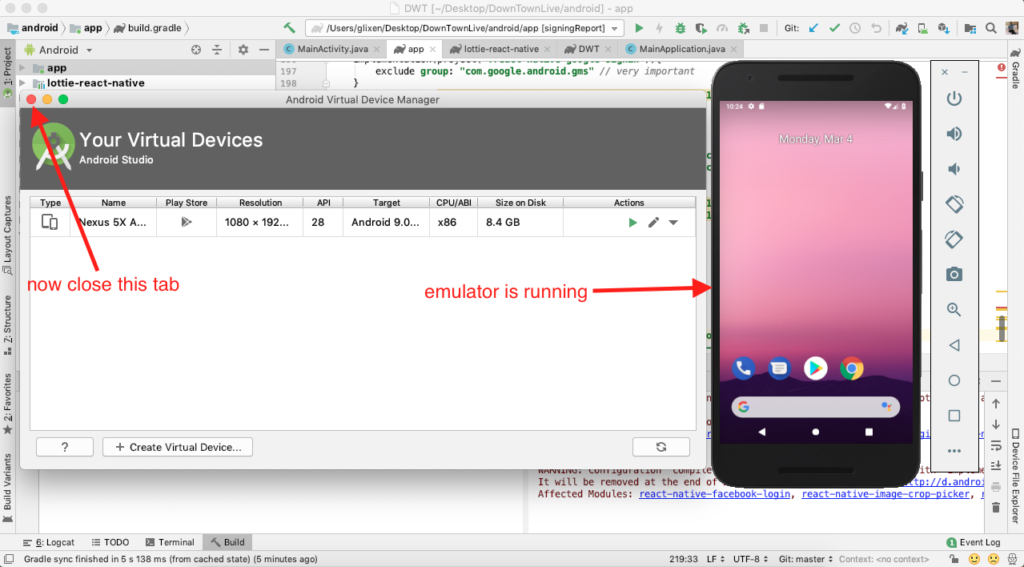Click the AVD Manager help question button
The image size is (1024, 567).
point(65,447)
